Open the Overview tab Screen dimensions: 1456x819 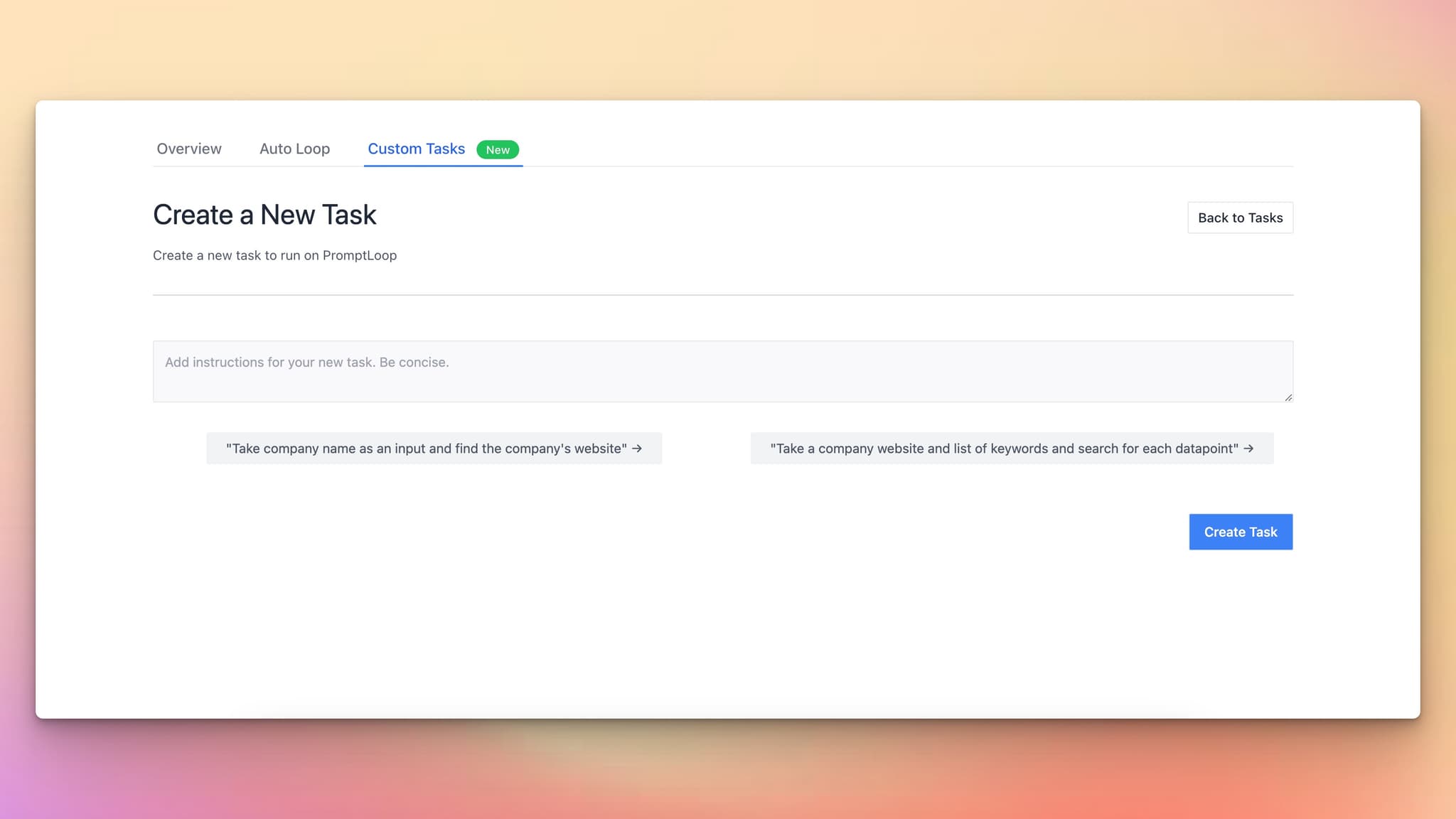tap(188, 149)
